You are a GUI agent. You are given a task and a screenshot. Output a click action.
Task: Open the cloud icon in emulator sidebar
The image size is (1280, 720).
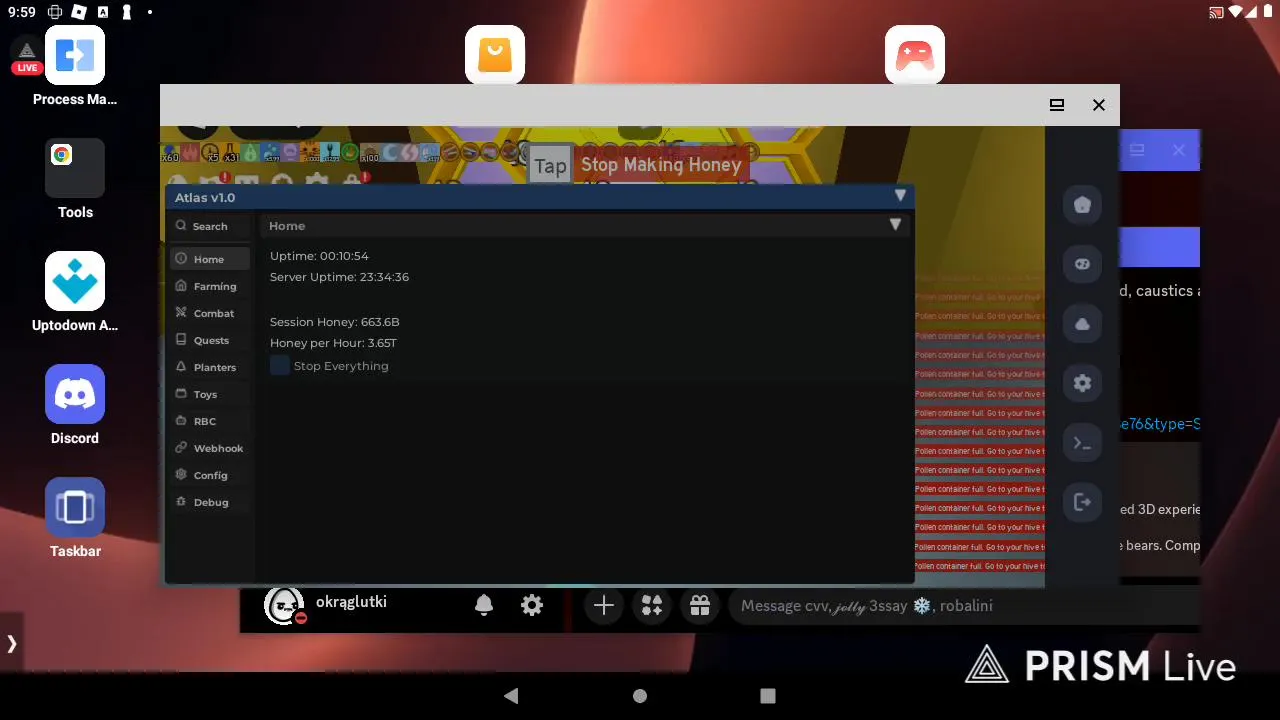(1082, 324)
